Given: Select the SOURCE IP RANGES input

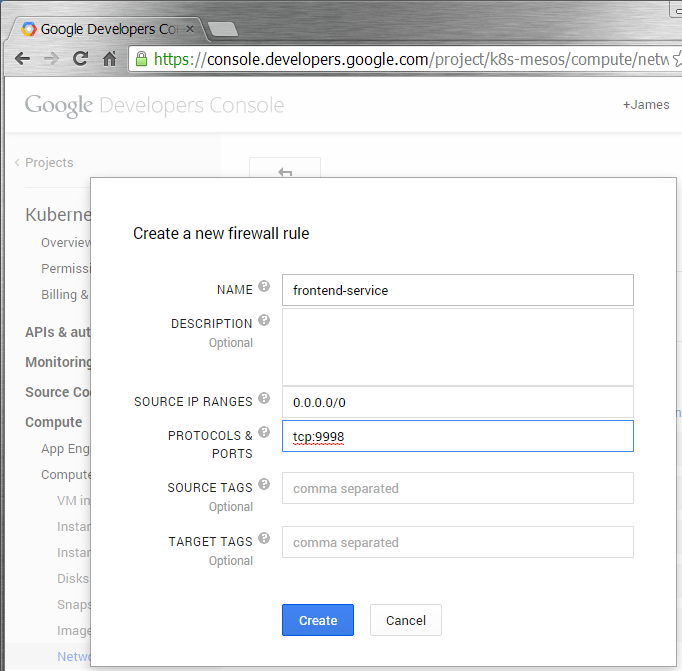Looking at the screenshot, I should pos(457,402).
